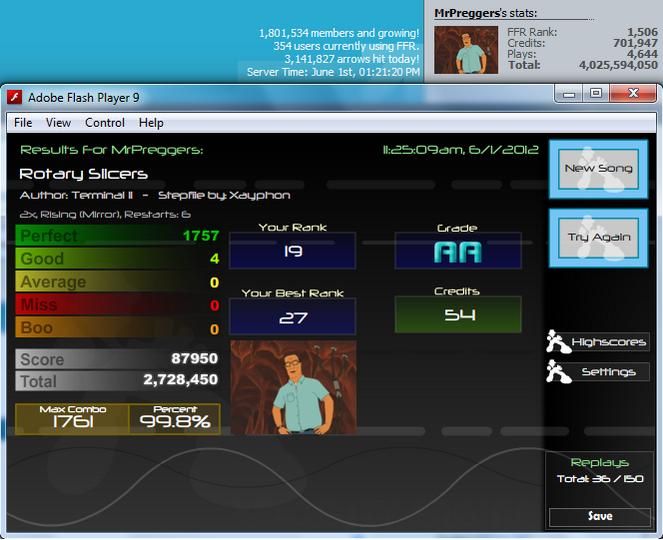This screenshot has width=663, height=540.
Task: Open the Highscores link
Action: pos(608,342)
